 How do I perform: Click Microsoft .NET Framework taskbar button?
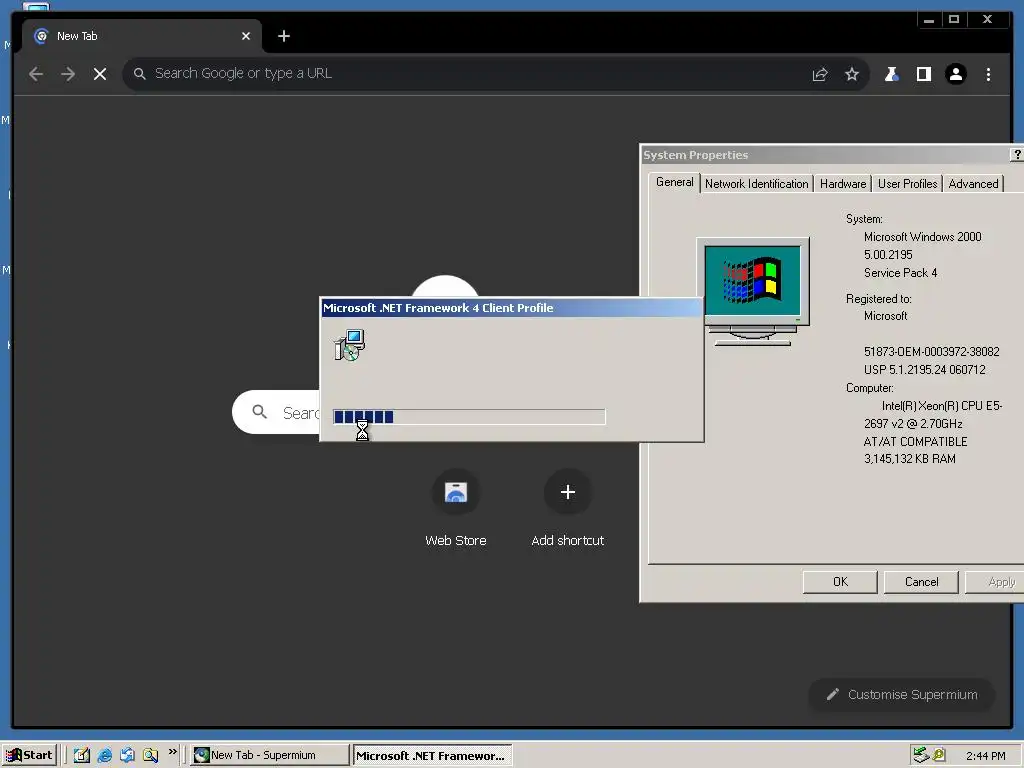[432, 756]
